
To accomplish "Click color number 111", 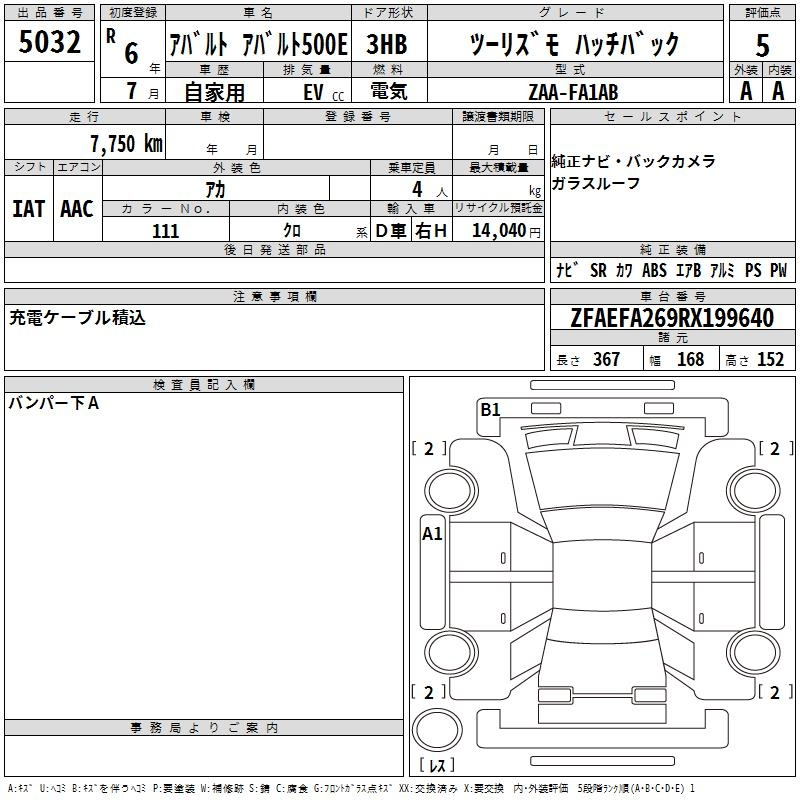I will point(165,231).
